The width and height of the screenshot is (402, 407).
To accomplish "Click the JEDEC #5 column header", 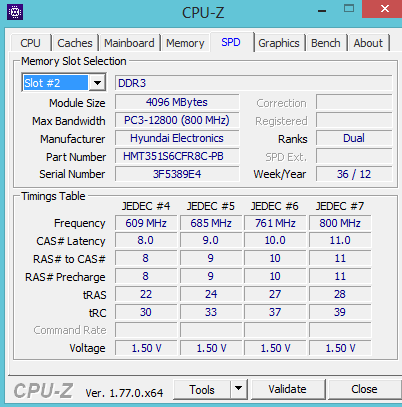I will pyautogui.click(x=211, y=206).
